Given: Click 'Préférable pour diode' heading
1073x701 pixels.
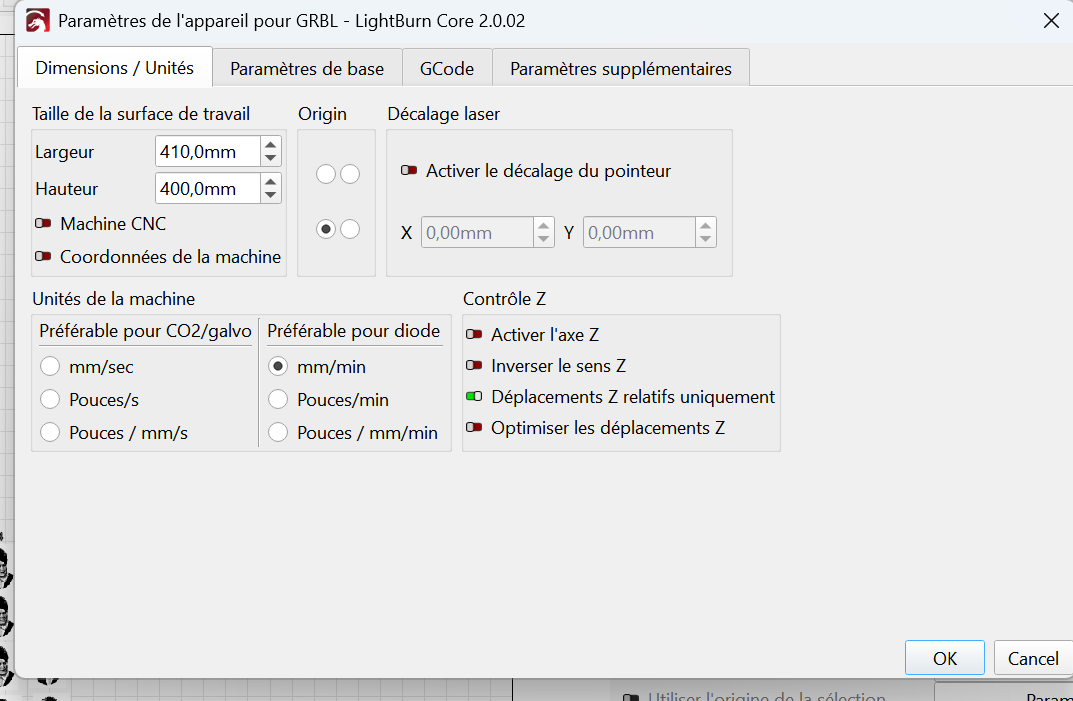Looking at the screenshot, I should [x=353, y=331].
